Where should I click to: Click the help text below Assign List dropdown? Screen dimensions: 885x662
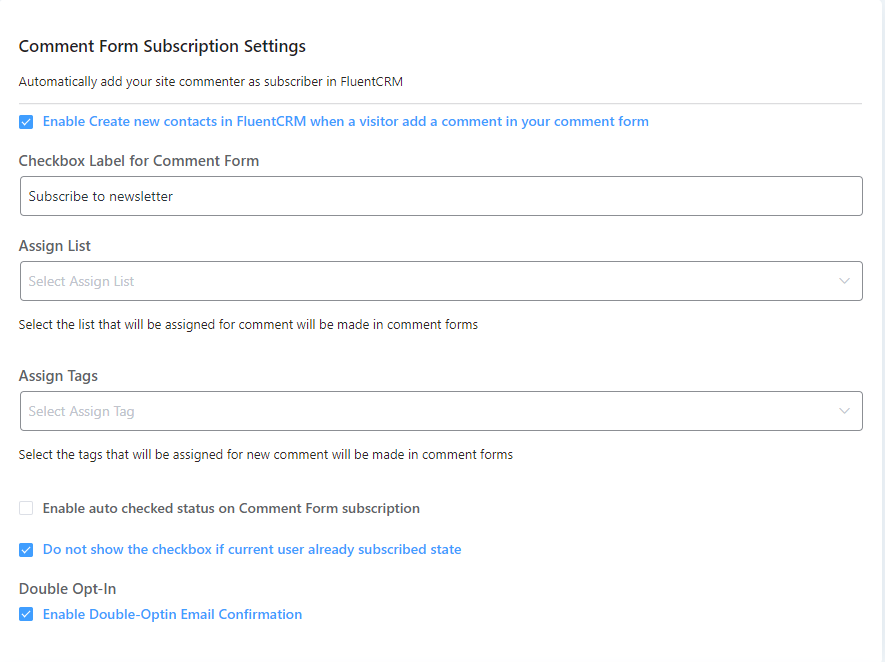248,324
